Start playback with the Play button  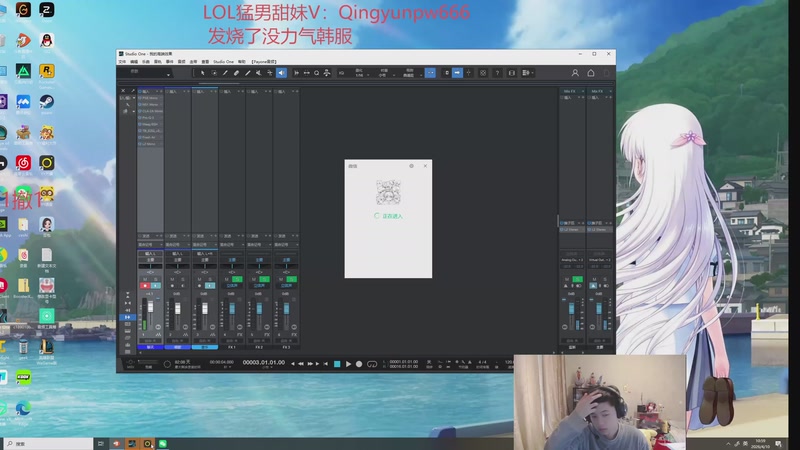pos(348,364)
